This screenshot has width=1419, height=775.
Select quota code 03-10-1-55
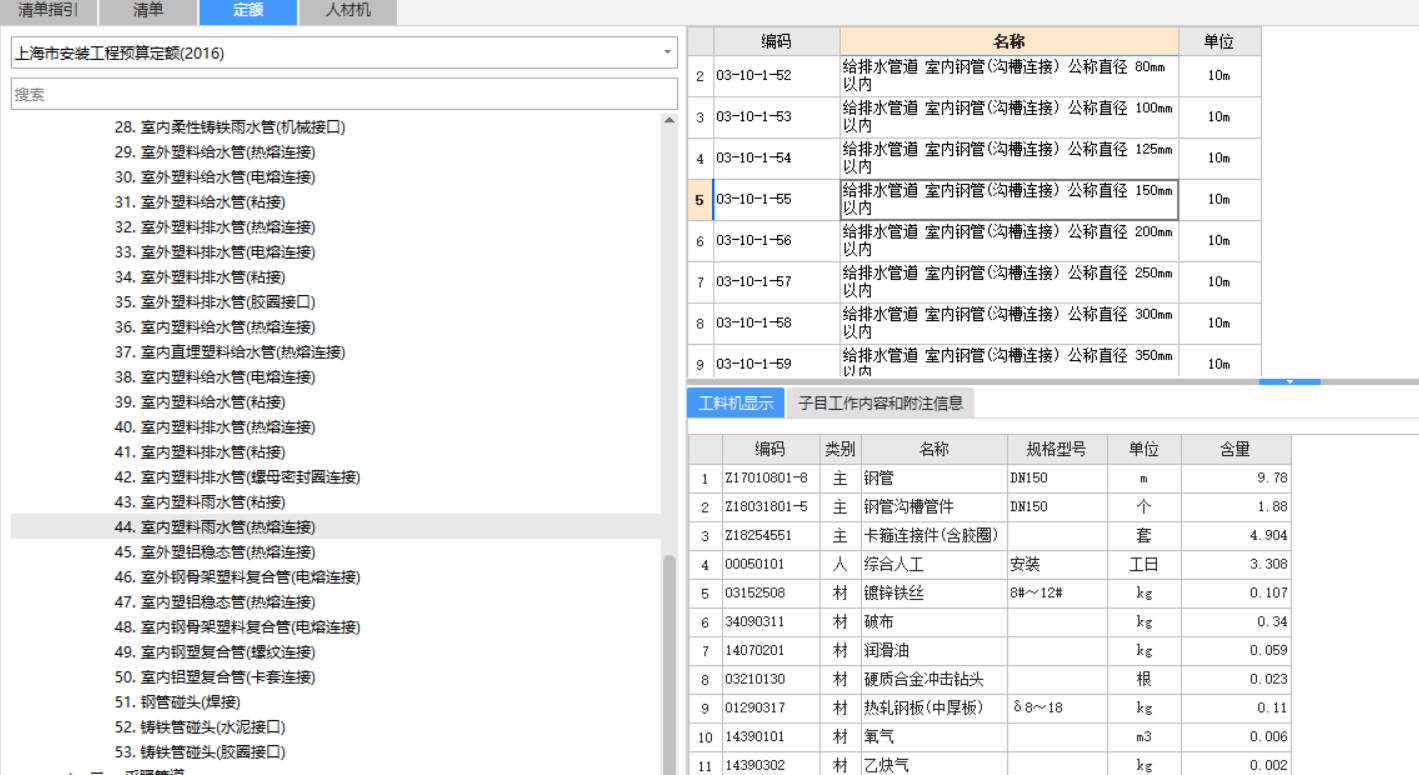(776, 199)
